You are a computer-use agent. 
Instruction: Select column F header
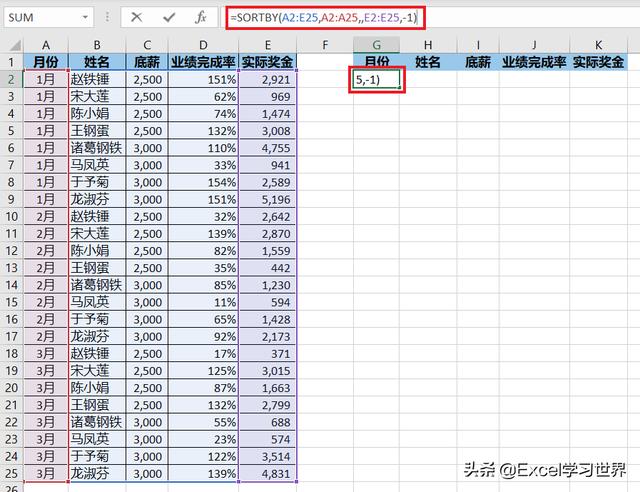coord(325,45)
